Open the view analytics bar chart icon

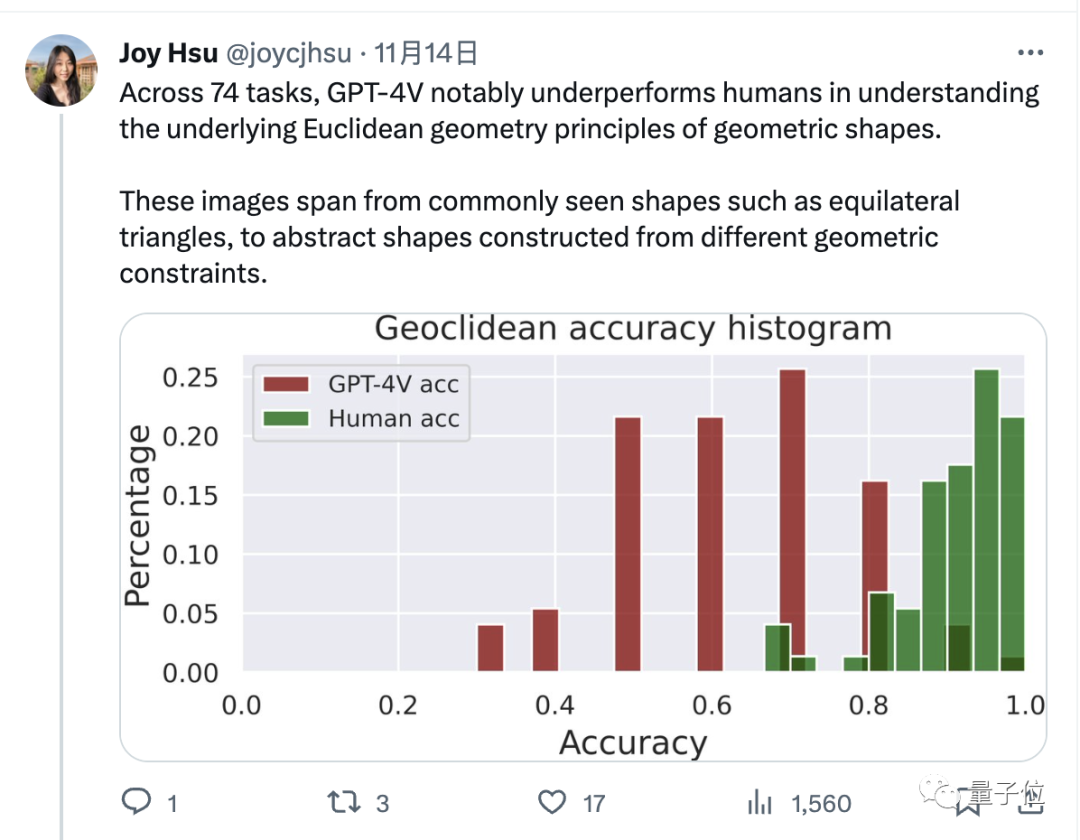click(761, 801)
